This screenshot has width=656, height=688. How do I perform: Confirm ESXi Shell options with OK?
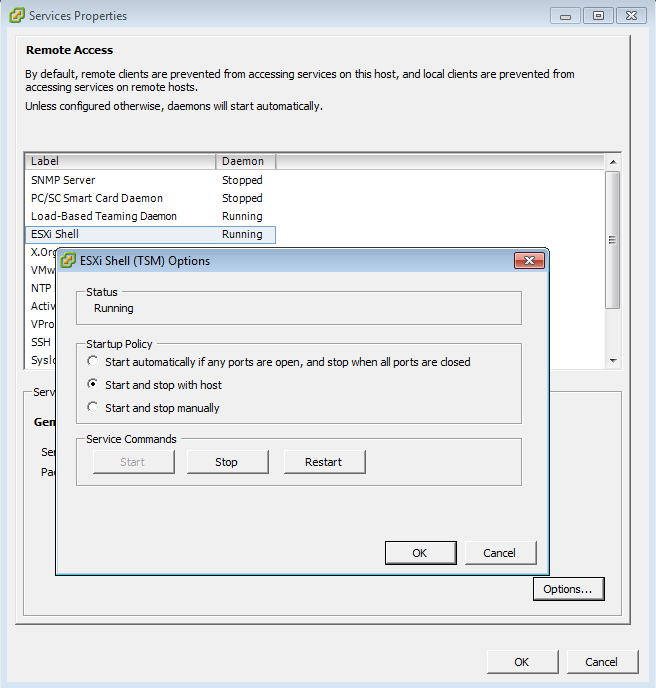[x=420, y=553]
